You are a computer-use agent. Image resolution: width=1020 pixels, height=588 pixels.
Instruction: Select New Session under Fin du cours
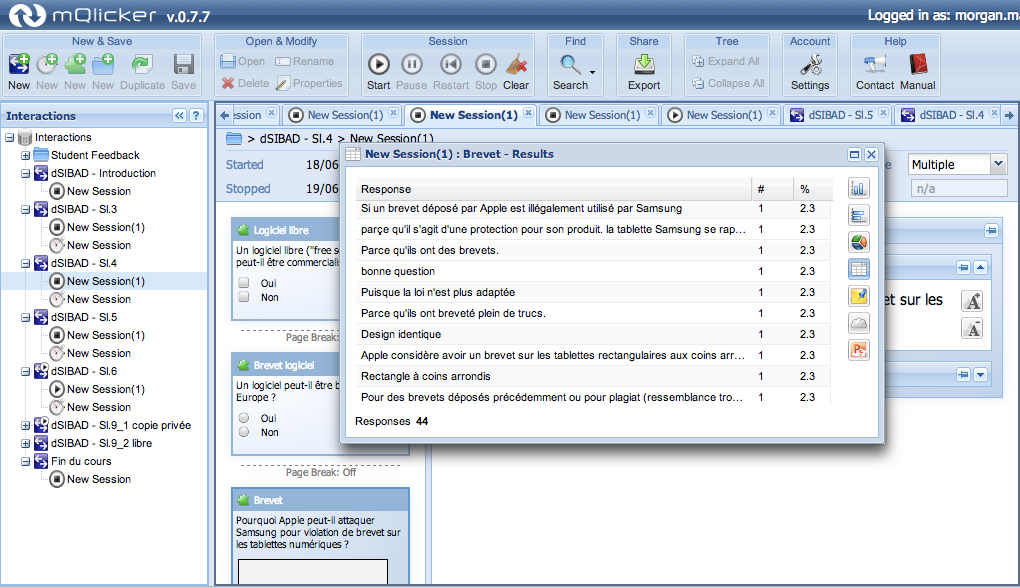98,479
